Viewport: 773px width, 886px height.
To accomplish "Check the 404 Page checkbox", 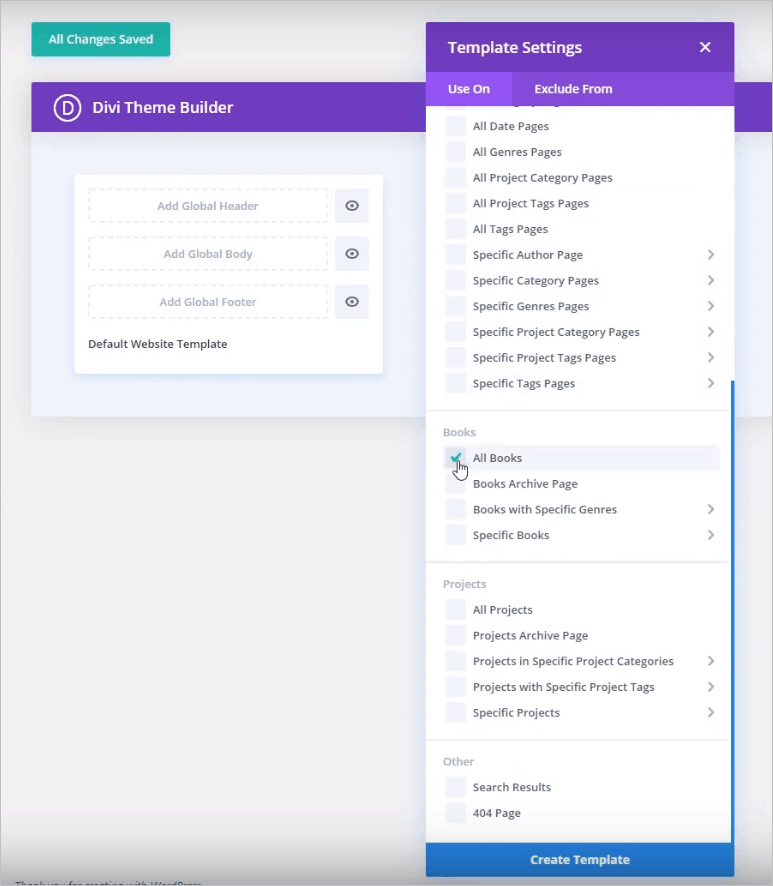I will tap(455, 813).
